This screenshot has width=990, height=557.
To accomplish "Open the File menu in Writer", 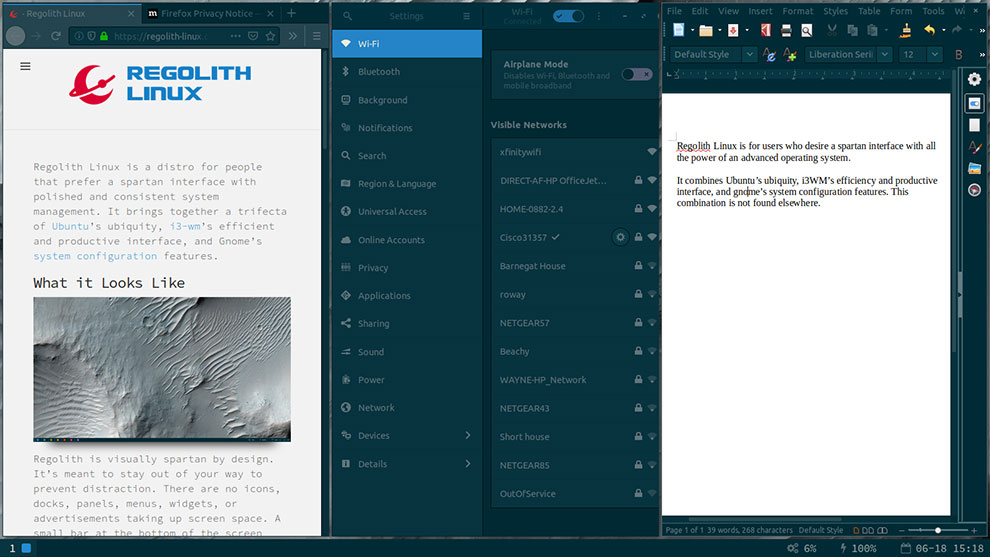I will pos(674,11).
